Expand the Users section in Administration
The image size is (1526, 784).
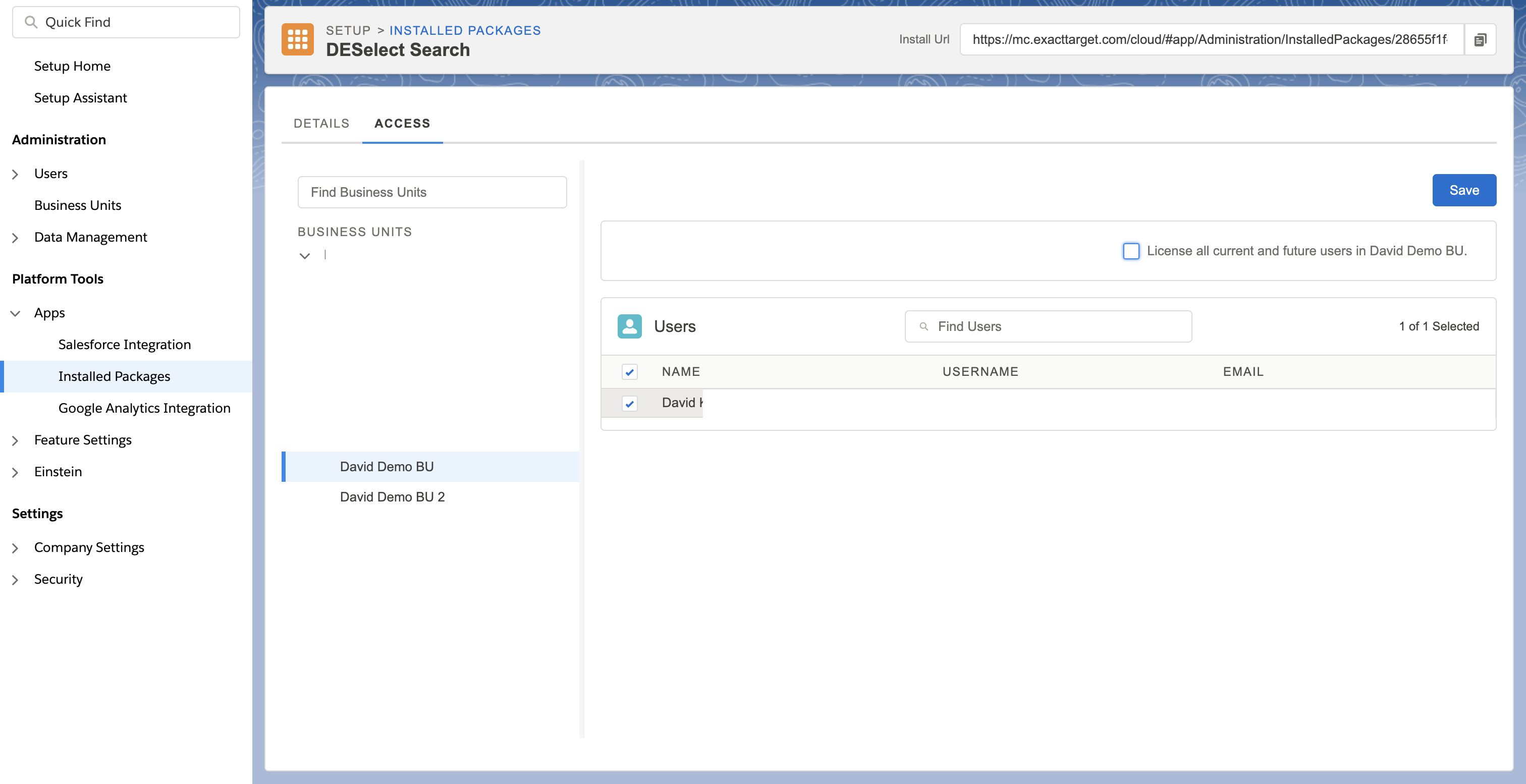(x=16, y=174)
